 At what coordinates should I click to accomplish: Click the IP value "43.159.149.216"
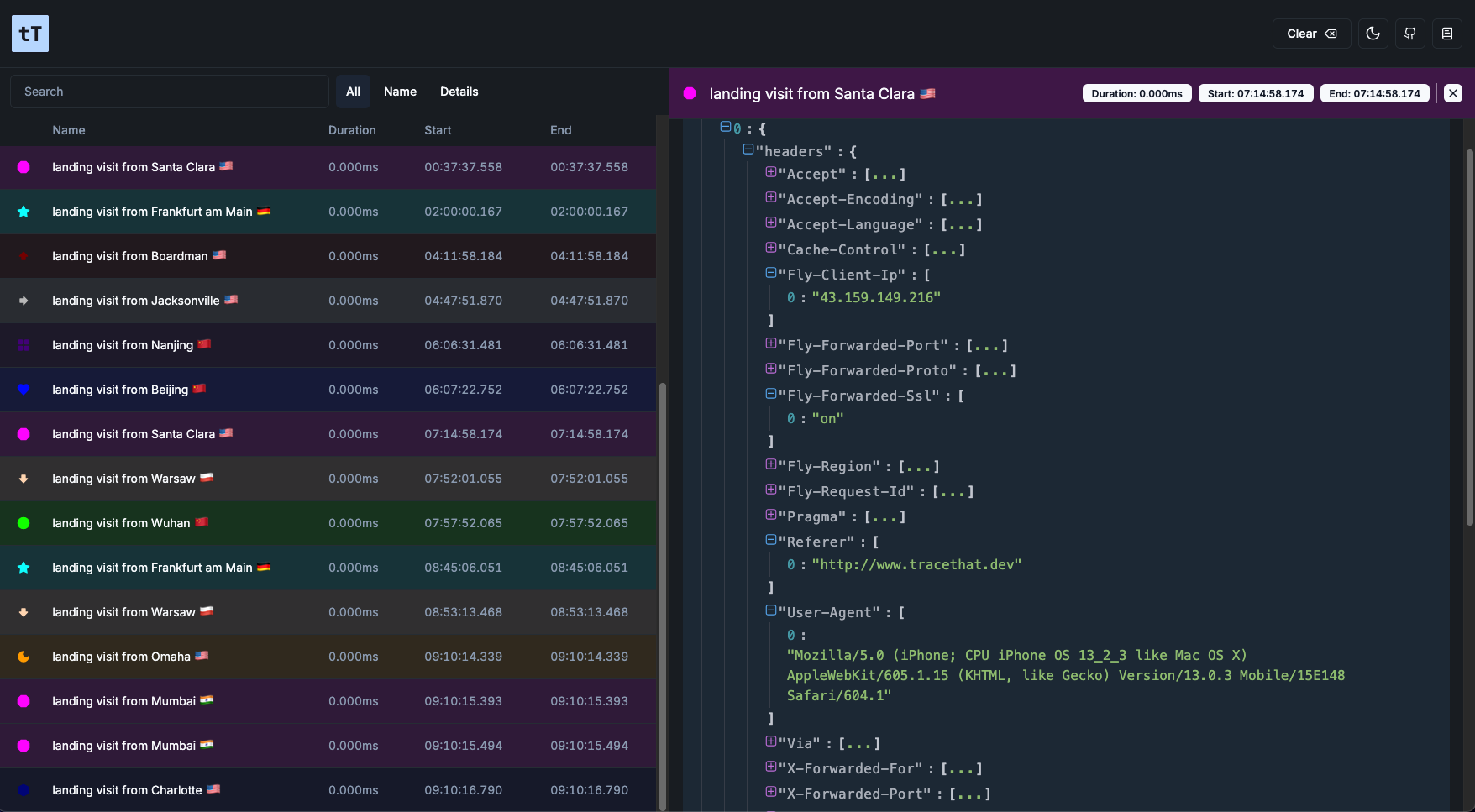pyautogui.click(x=876, y=297)
